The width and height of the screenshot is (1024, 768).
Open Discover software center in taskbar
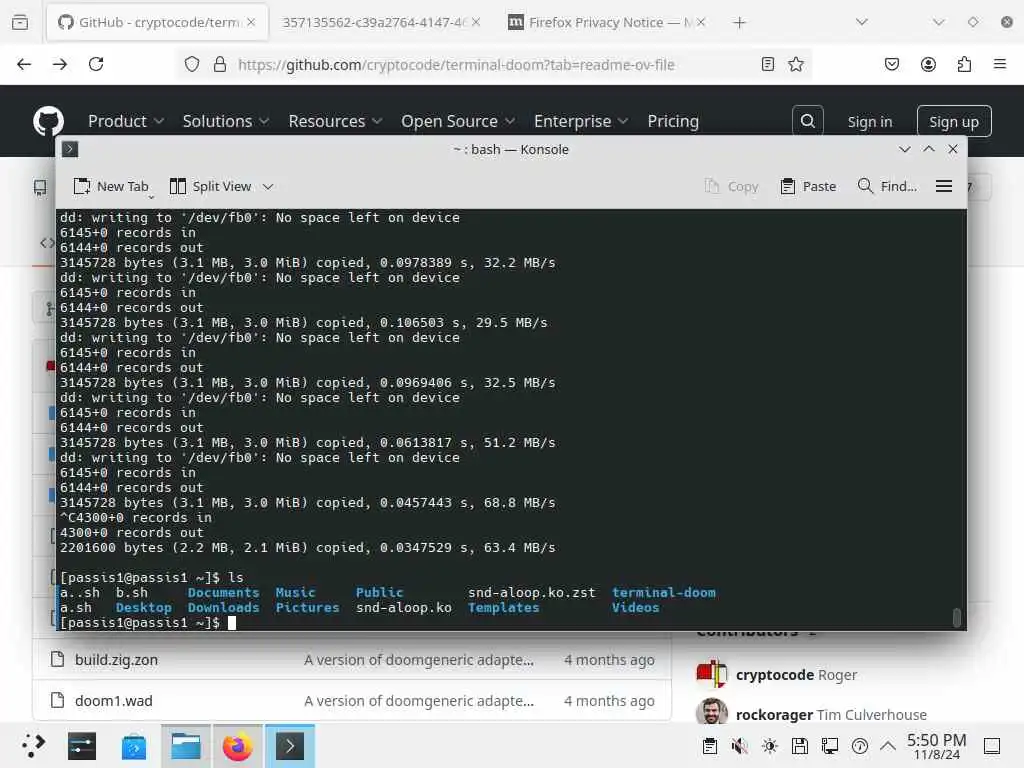[x=134, y=746]
